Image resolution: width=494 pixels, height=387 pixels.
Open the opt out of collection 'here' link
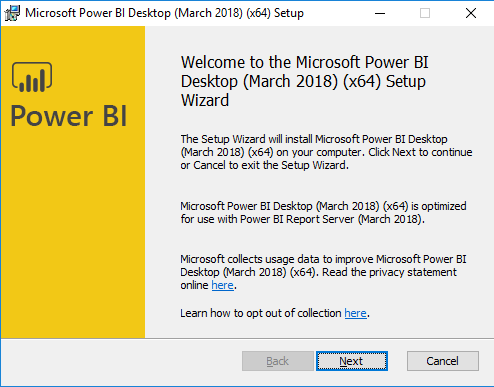tap(355, 313)
